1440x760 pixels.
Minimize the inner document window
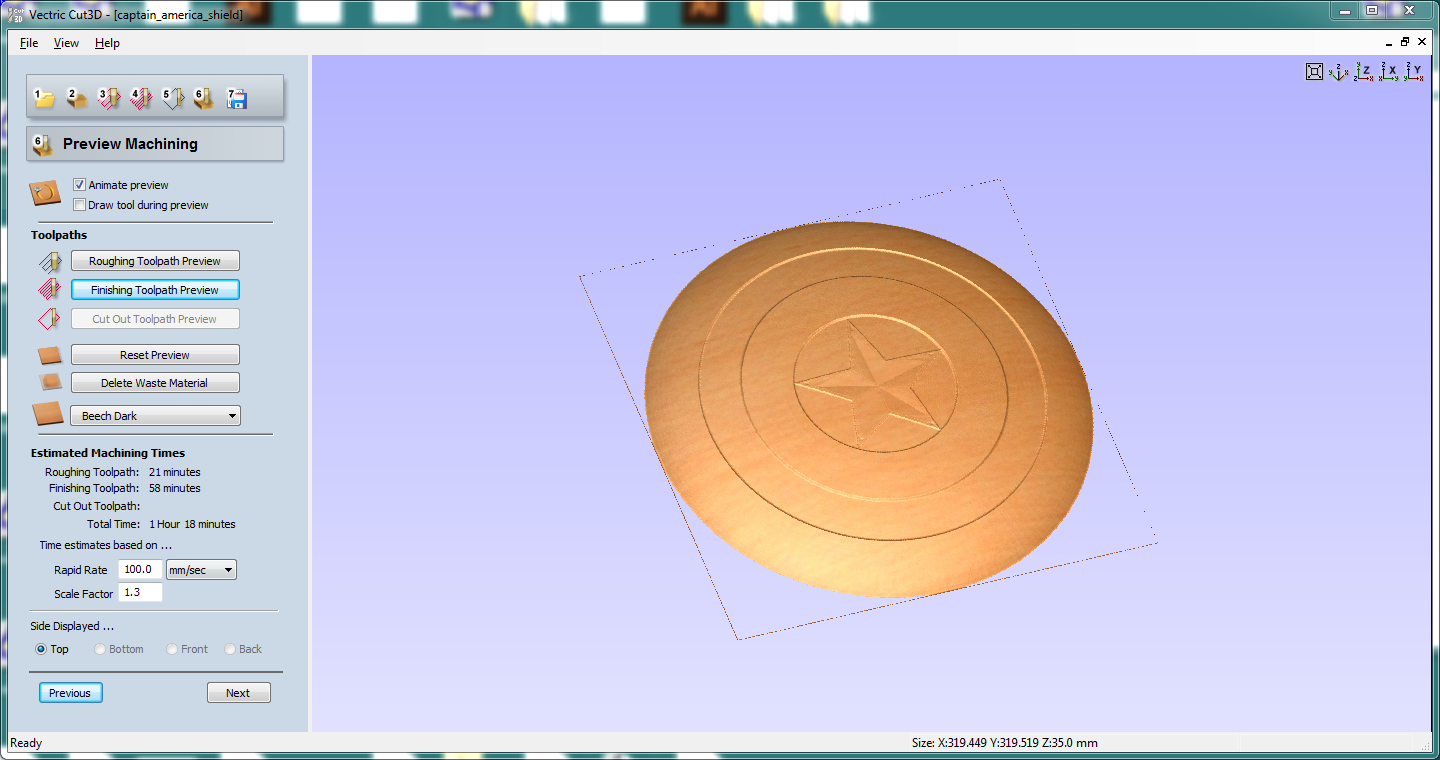point(1388,43)
